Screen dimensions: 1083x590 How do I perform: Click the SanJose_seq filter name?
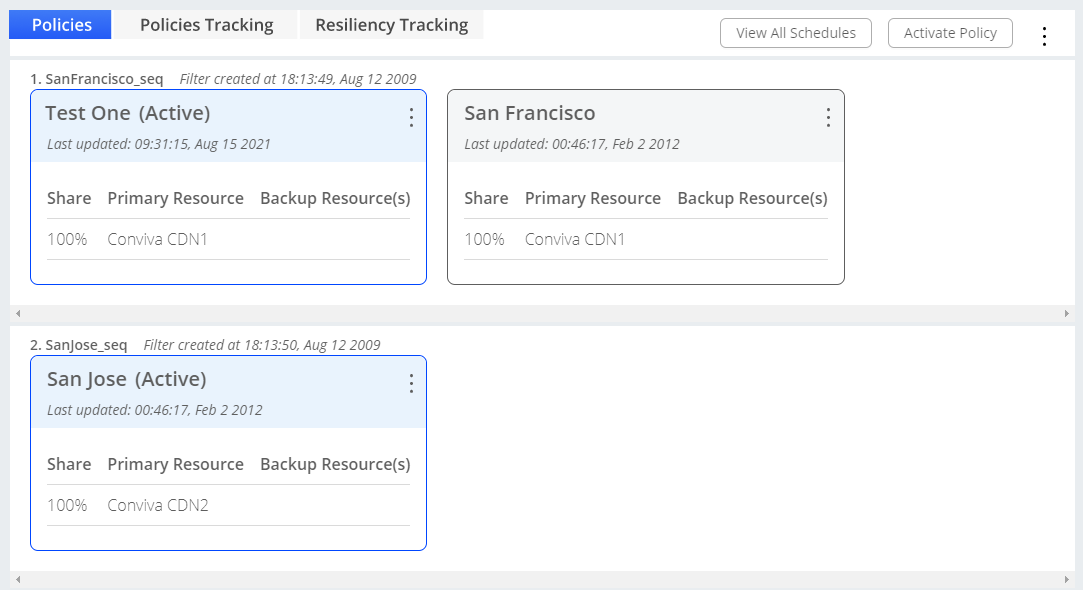(86, 345)
